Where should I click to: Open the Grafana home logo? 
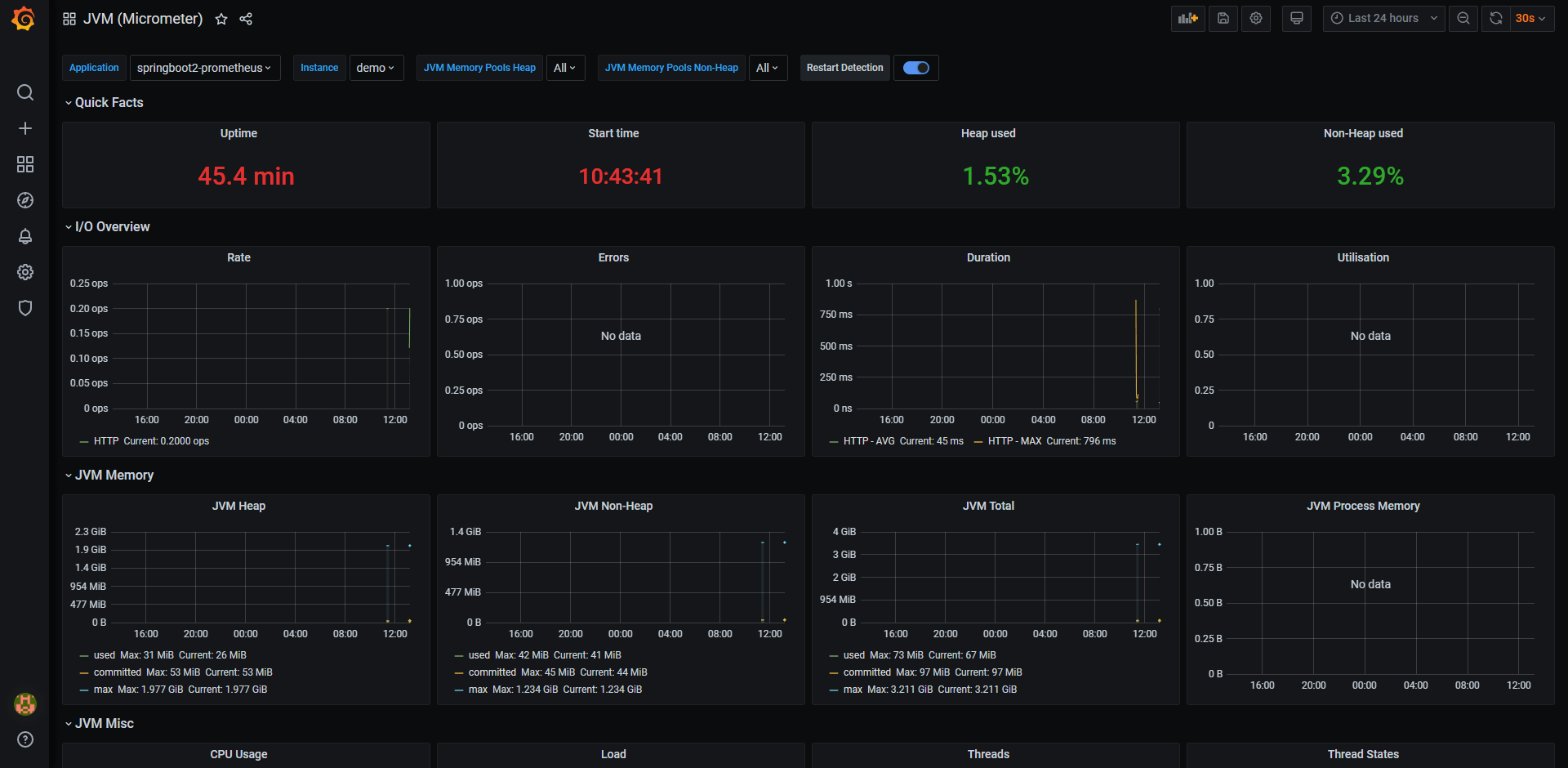pos(24,18)
